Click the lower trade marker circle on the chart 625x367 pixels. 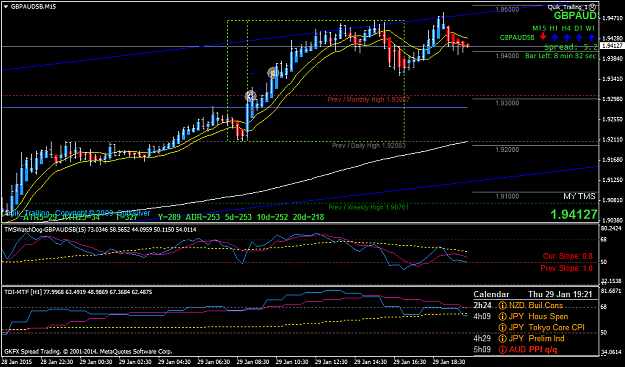250,96
